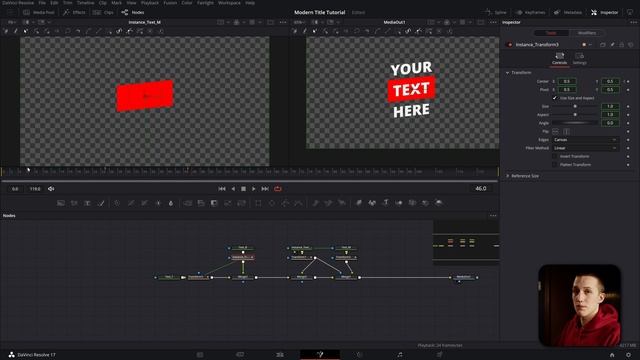Play forward in transport controls
The height and width of the screenshot is (360, 640).
(254, 189)
